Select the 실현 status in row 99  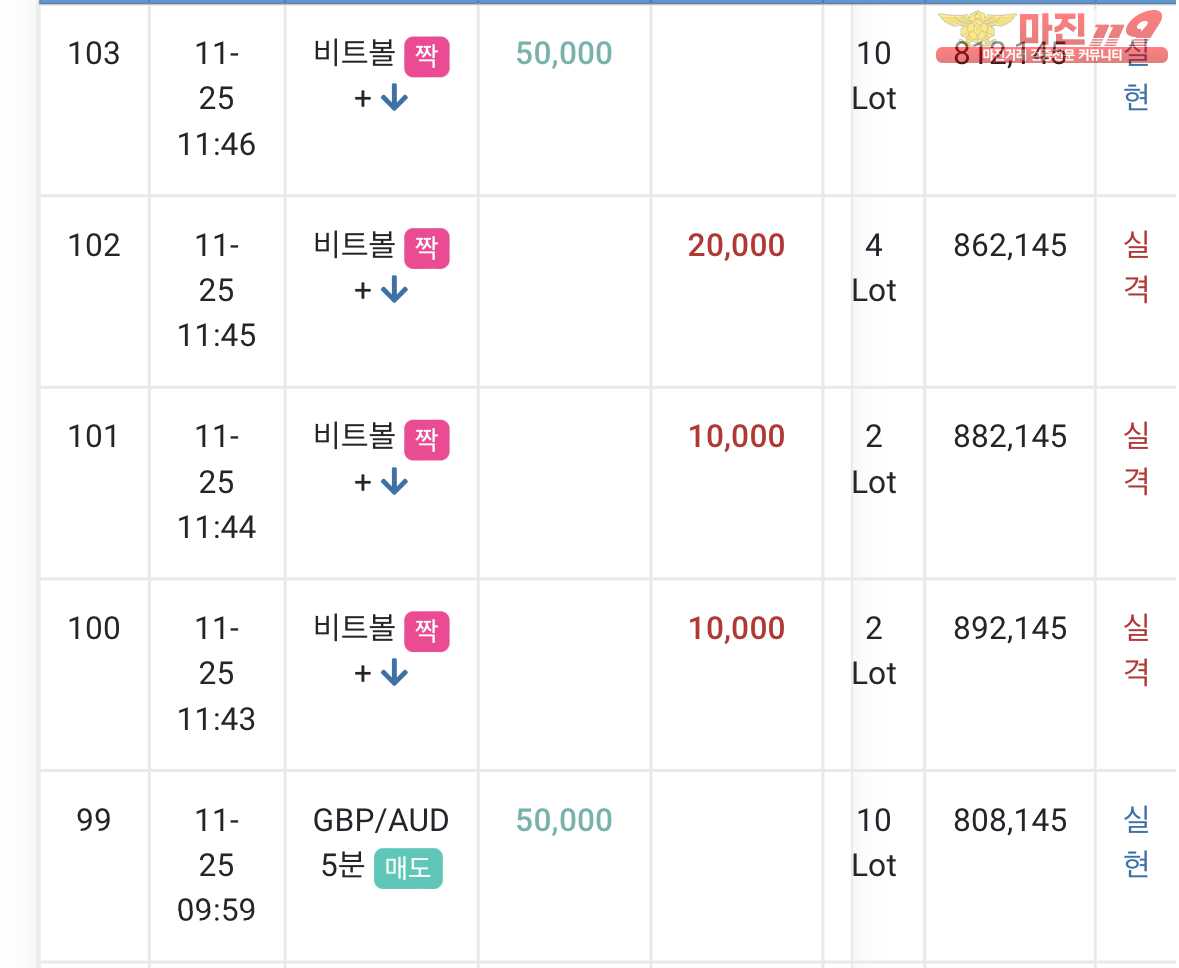[x=1135, y=842]
